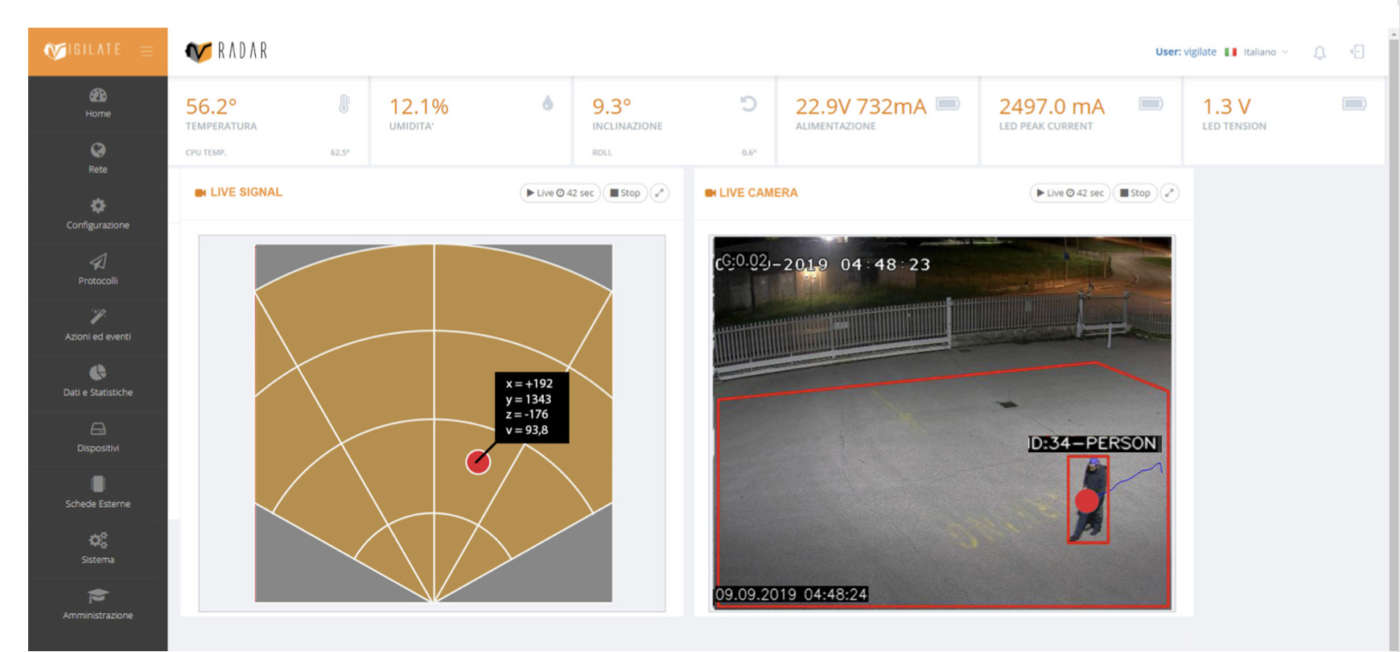Stop the Live Camera feed
Screen dimensions: 1400x652
coord(1135,193)
